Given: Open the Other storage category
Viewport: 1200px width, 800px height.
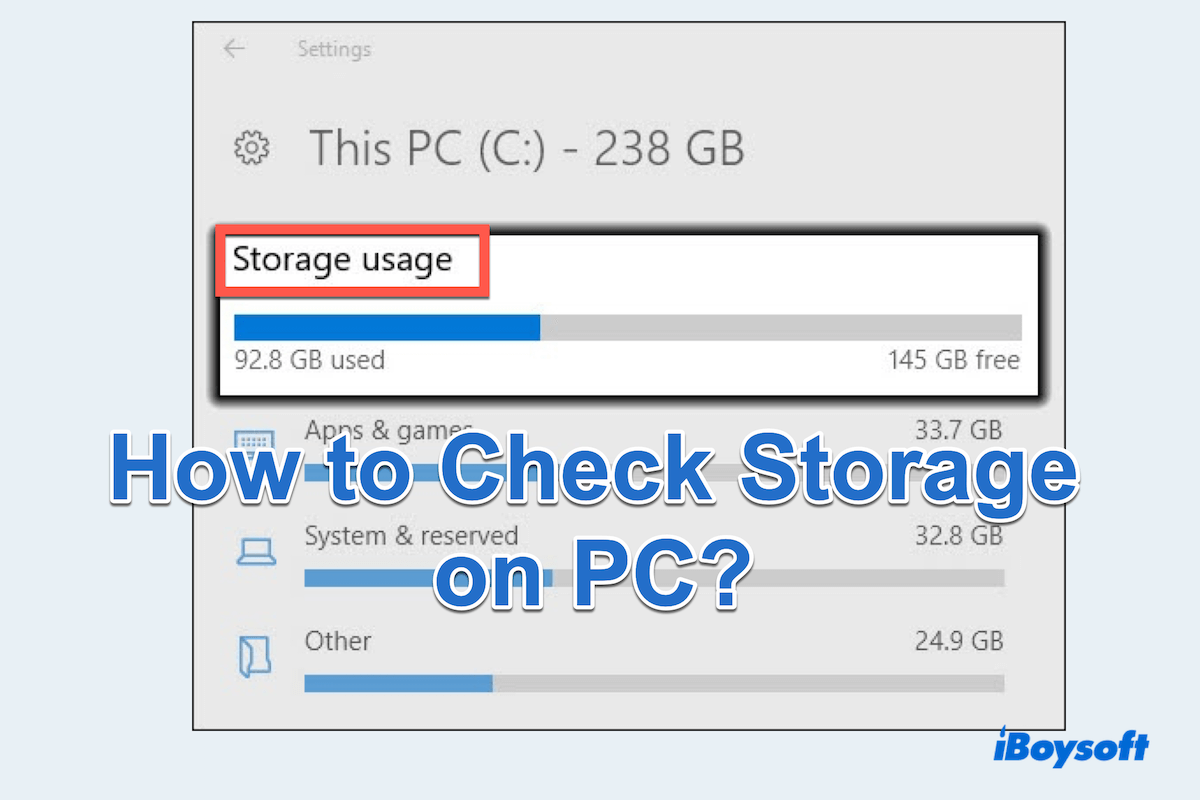Looking at the screenshot, I should point(337,642).
